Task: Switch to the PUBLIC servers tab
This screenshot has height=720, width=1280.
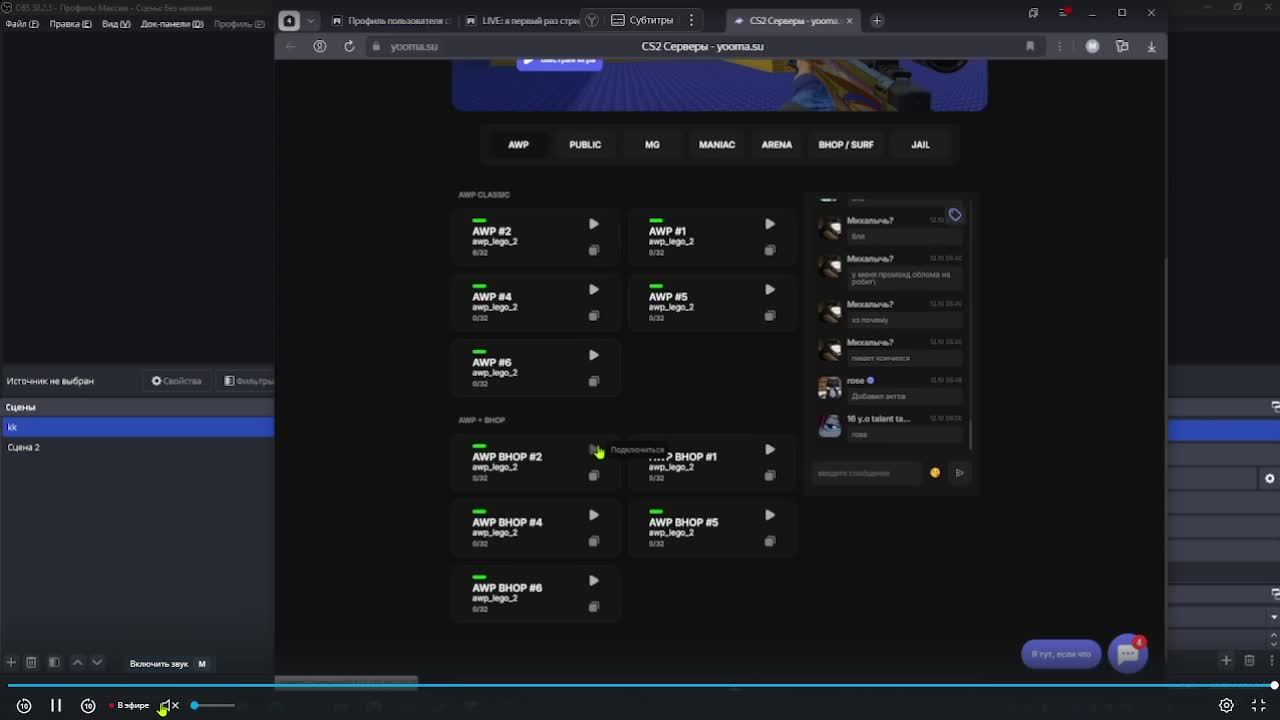Action: tap(585, 145)
